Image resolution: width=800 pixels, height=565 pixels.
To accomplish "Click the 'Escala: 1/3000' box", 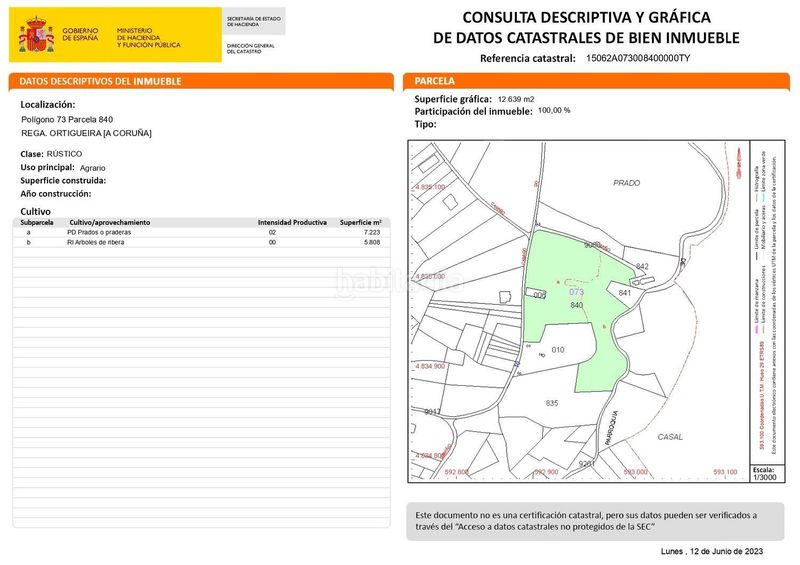I will [765, 474].
